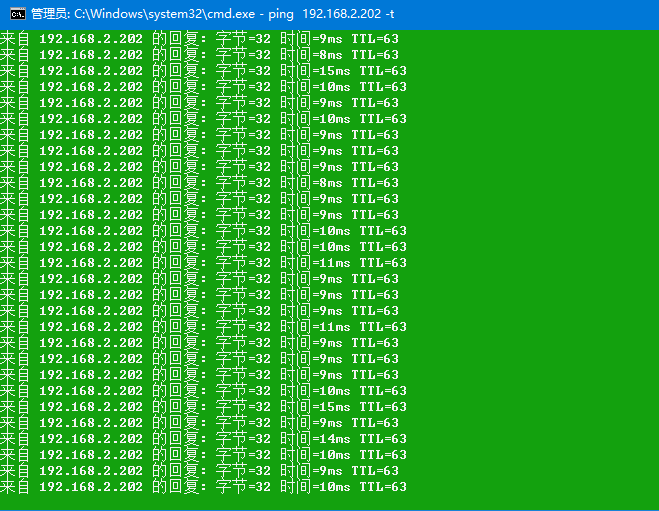Click the IP address in the first reply line

(x=91, y=39)
